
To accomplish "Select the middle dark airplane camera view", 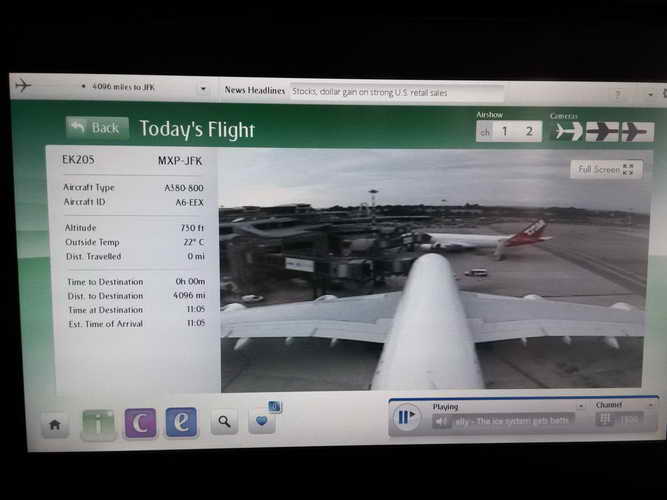I will (602, 131).
